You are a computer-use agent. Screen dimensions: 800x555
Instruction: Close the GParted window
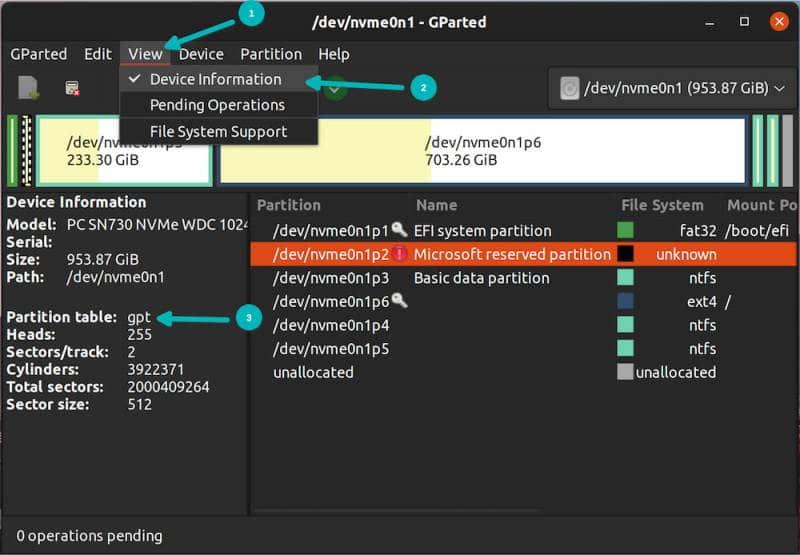coord(778,20)
